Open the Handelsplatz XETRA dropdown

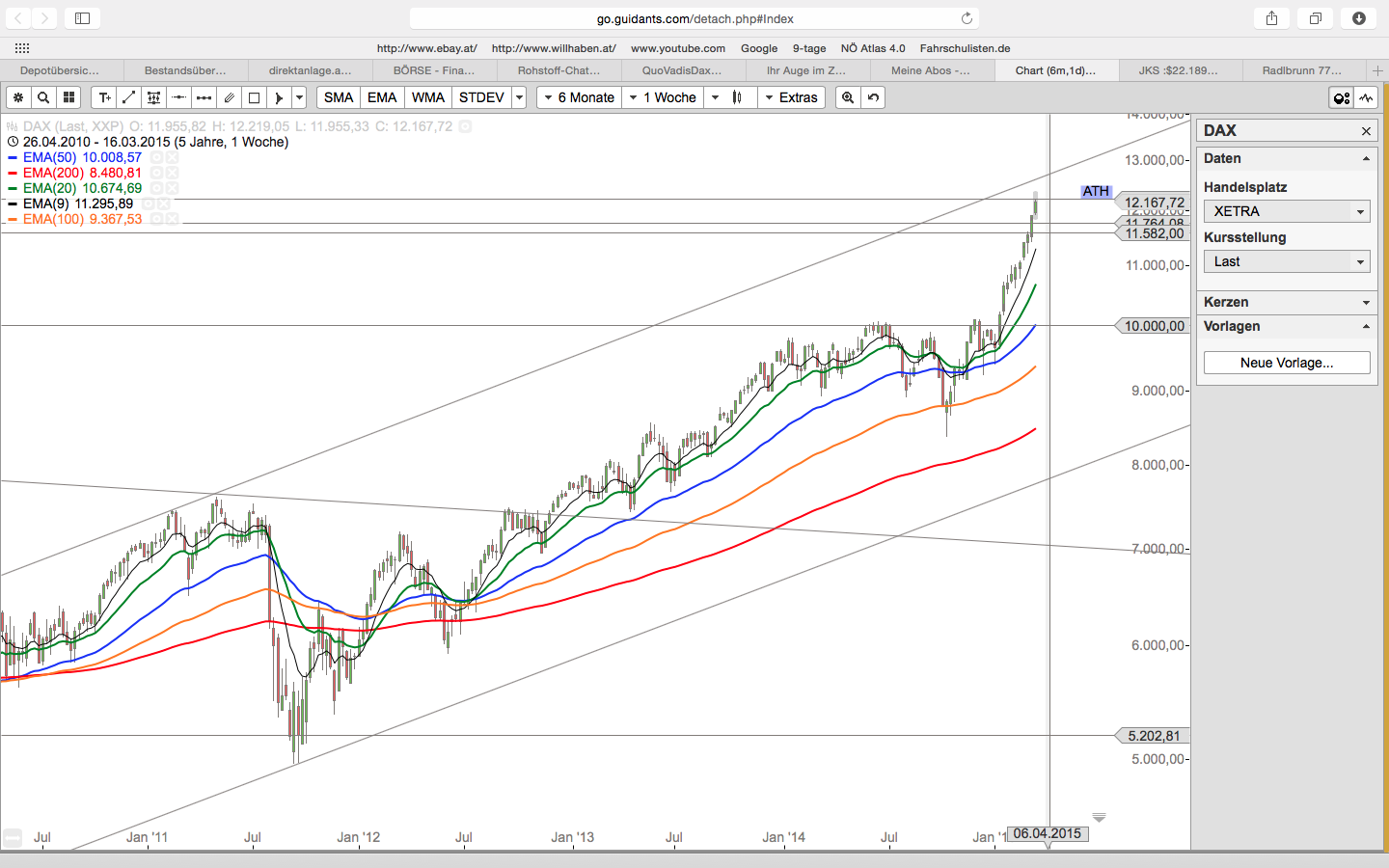pos(1287,211)
